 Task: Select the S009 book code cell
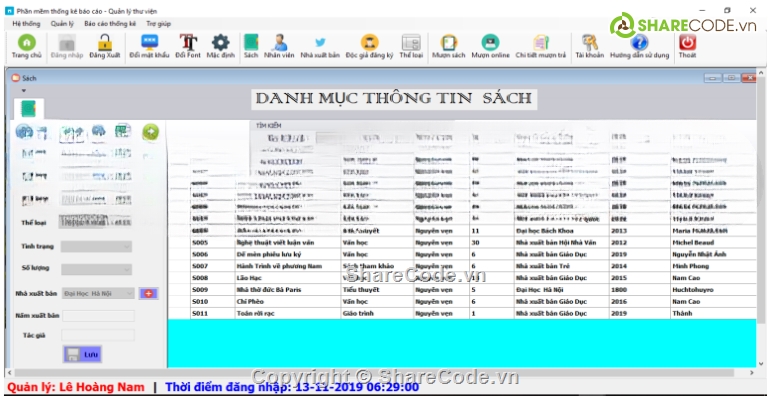[213, 290]
